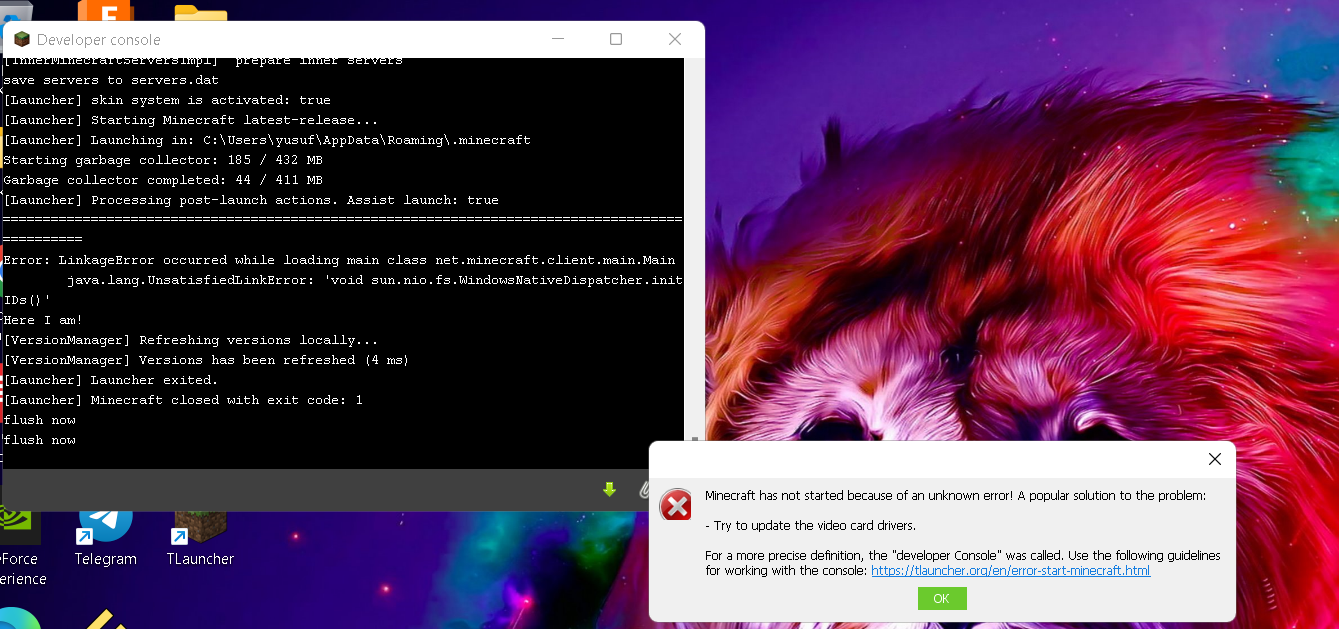
Task: Minimize the Developer console window
Action: pyautogui.click(x=557, y=39)
